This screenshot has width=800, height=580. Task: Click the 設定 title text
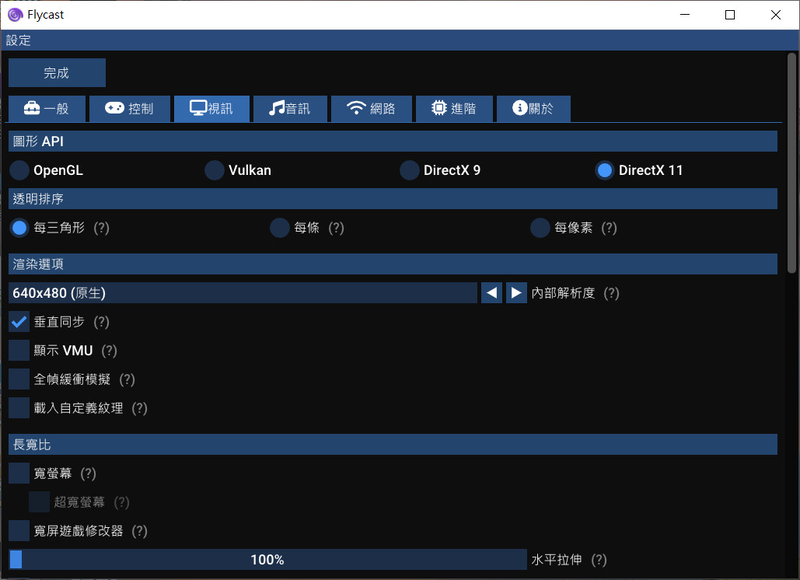click(18, 40)
